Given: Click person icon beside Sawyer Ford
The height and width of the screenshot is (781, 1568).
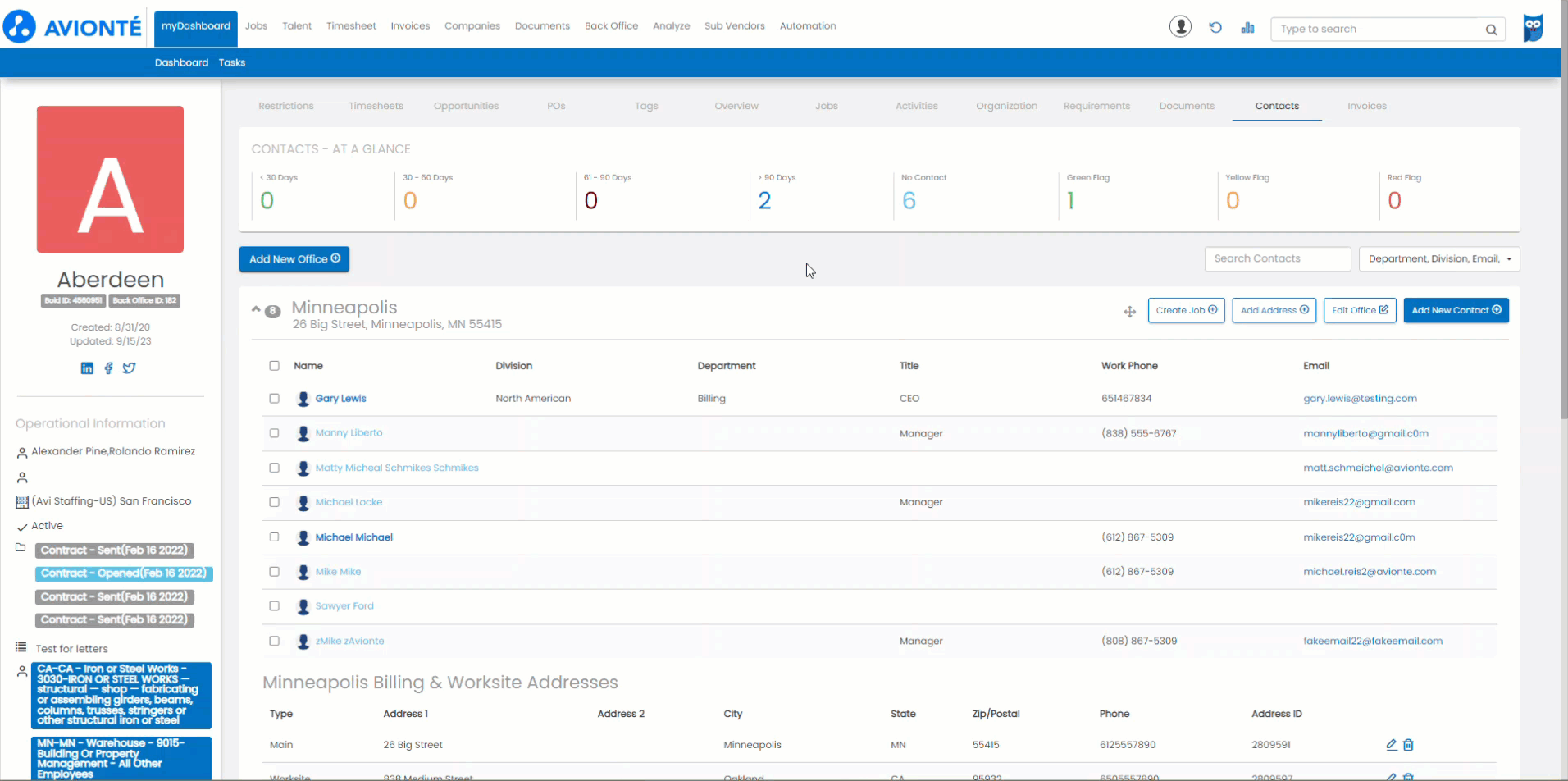Looking at the screenshot, I should click(303, 606).
